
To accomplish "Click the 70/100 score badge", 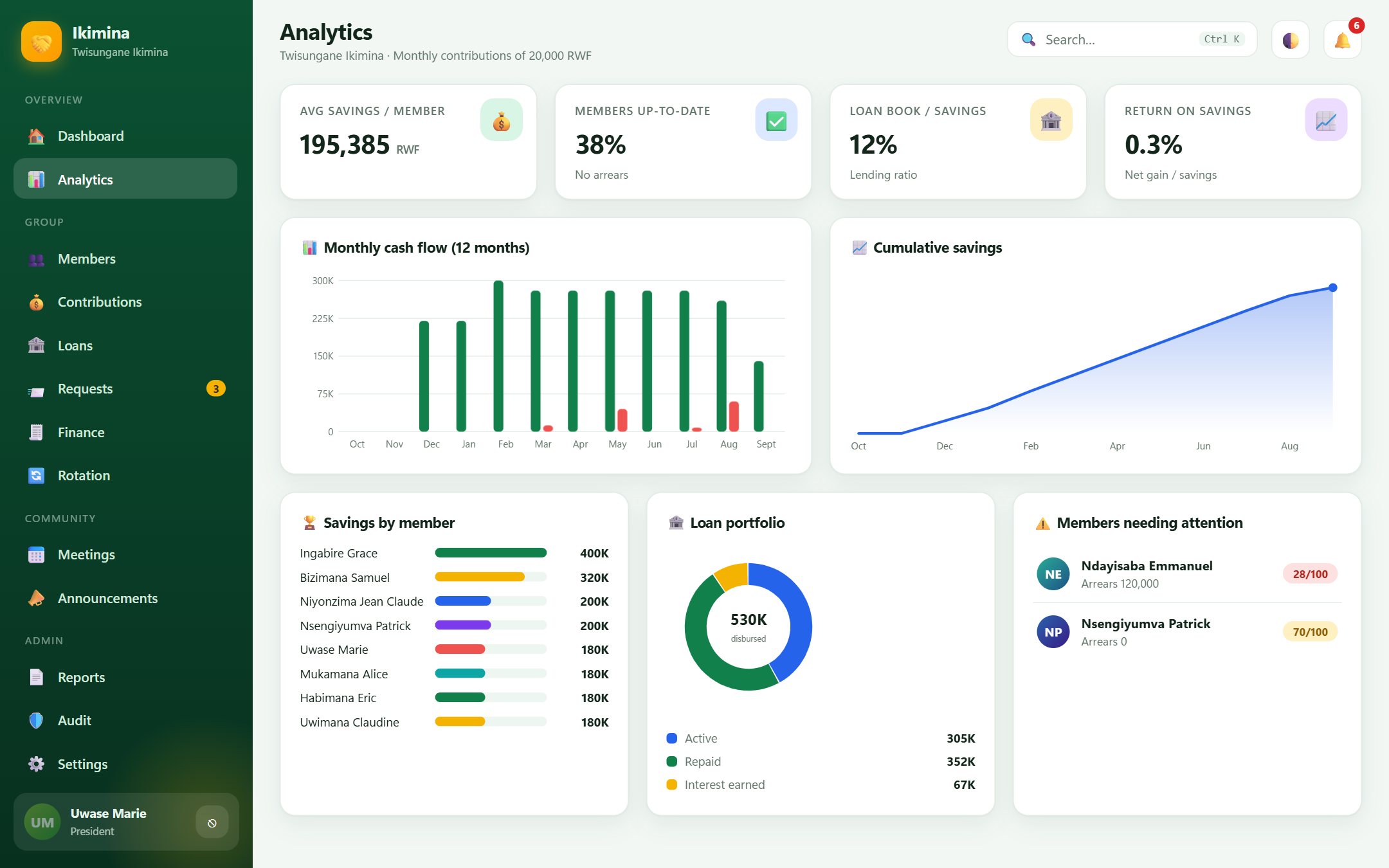I will [1310, 632].
